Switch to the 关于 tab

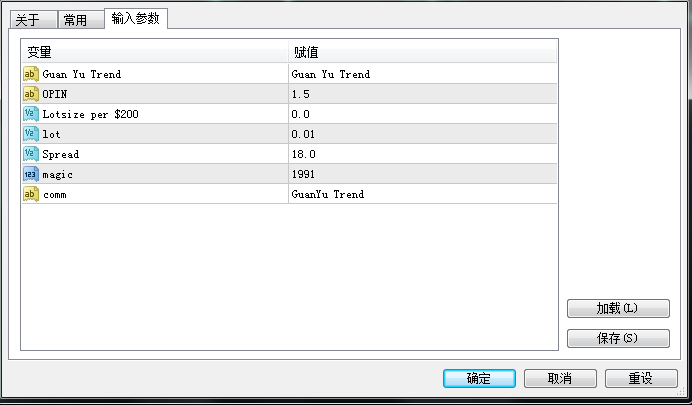(x=28, y=20)
